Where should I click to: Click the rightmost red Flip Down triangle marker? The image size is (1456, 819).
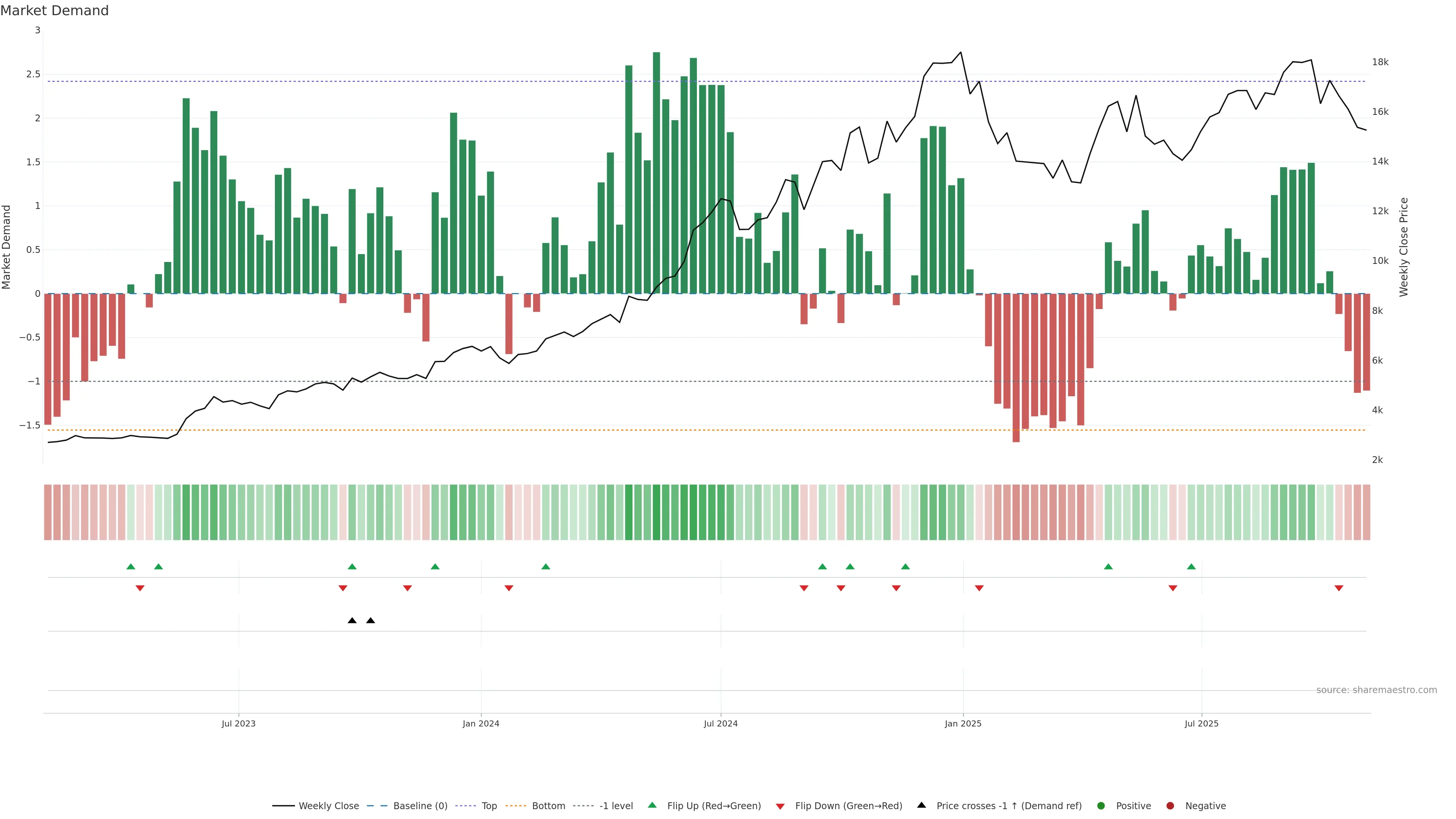[1338, 588]
